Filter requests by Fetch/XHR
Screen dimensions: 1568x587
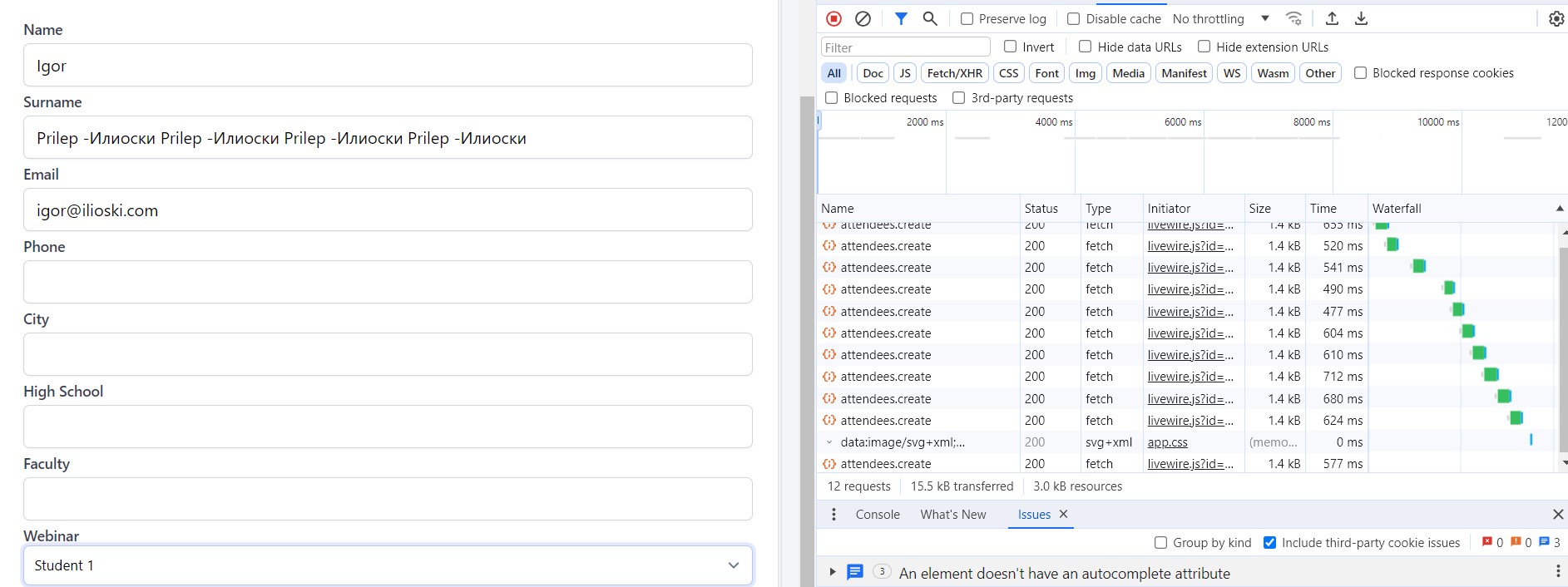coord(954,73)
